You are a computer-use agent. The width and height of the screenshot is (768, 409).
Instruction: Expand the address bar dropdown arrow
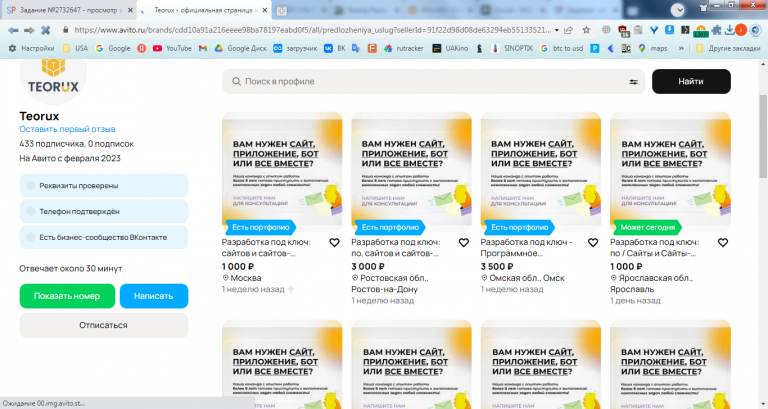click(x=557, y=30)
